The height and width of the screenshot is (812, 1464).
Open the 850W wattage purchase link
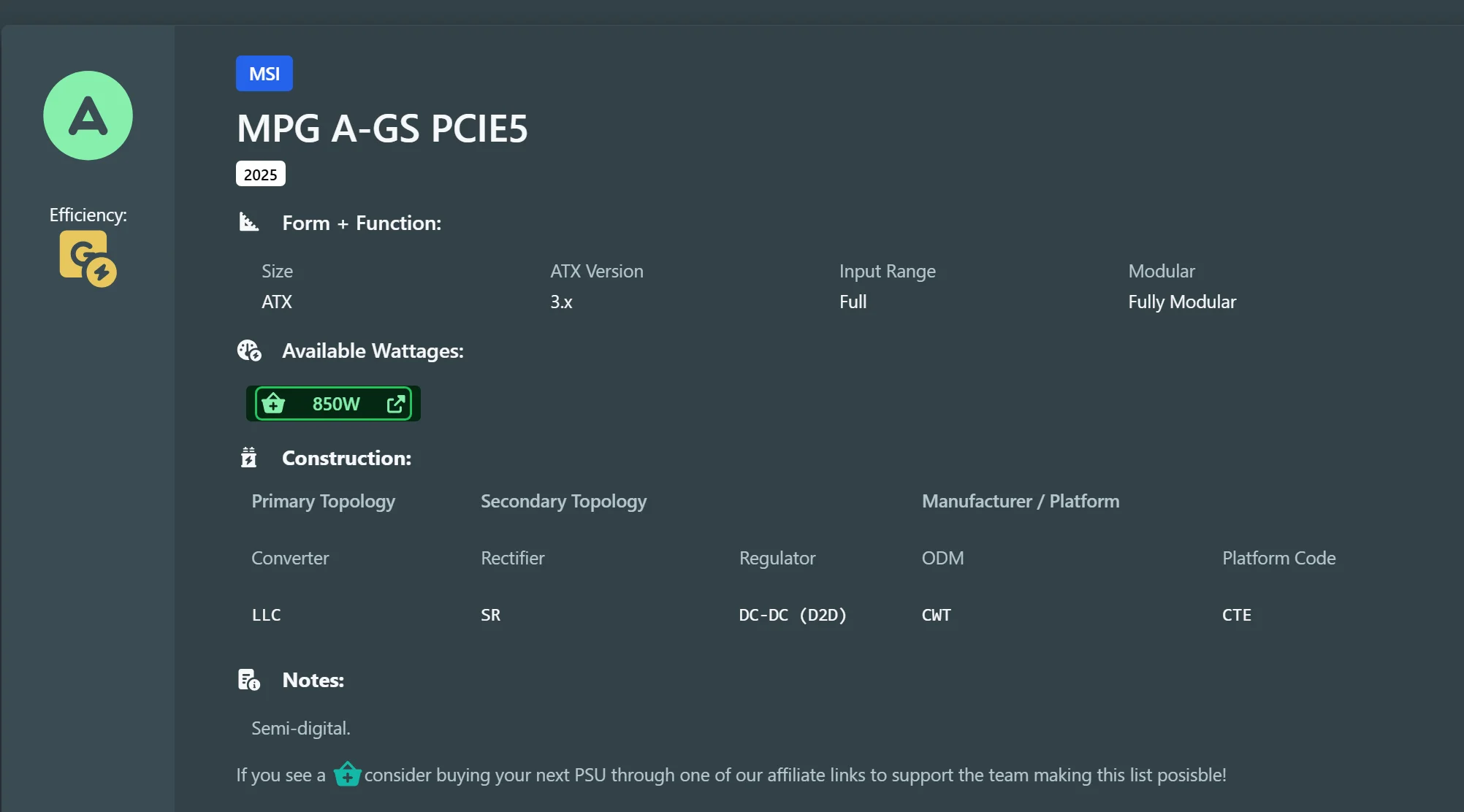(x=335, y=404)
